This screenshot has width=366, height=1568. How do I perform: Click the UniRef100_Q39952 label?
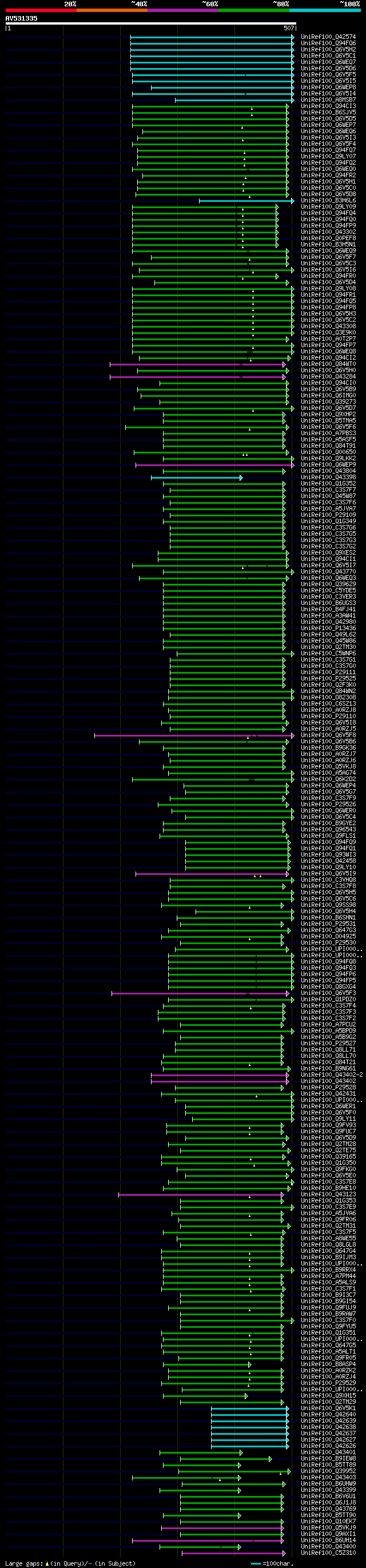328,1471
